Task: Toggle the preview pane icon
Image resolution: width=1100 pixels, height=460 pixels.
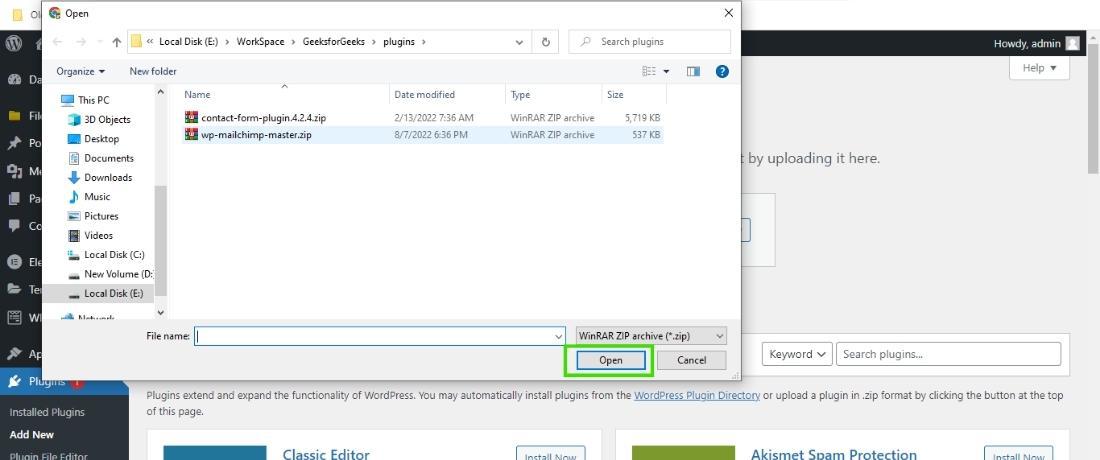Action: click(693, 72)
